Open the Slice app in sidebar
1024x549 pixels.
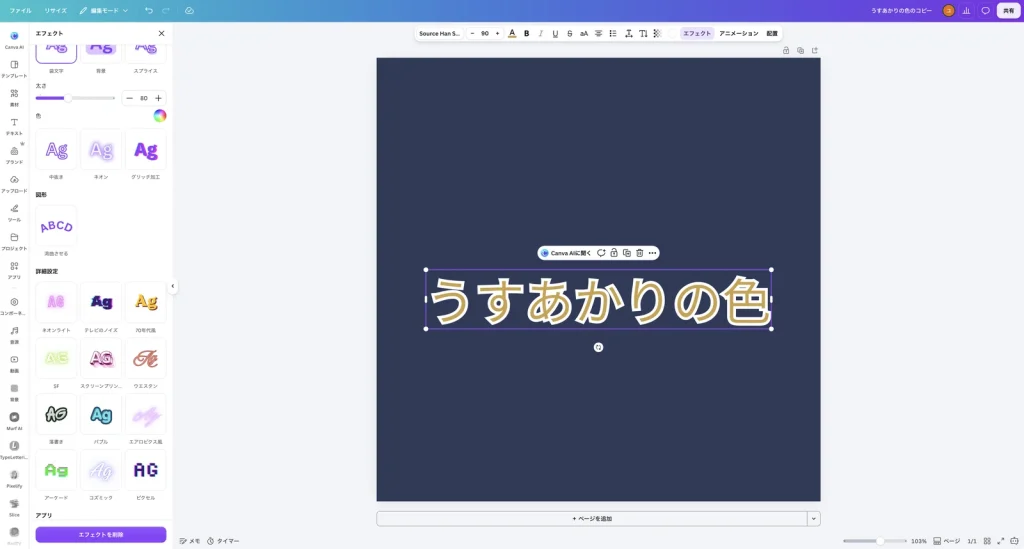pyautogui.click(x=14, y=507)
